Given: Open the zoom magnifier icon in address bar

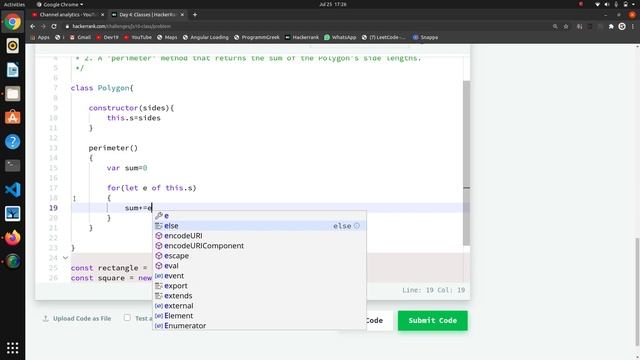Looking at the screenshot, I should coord(555,26).
